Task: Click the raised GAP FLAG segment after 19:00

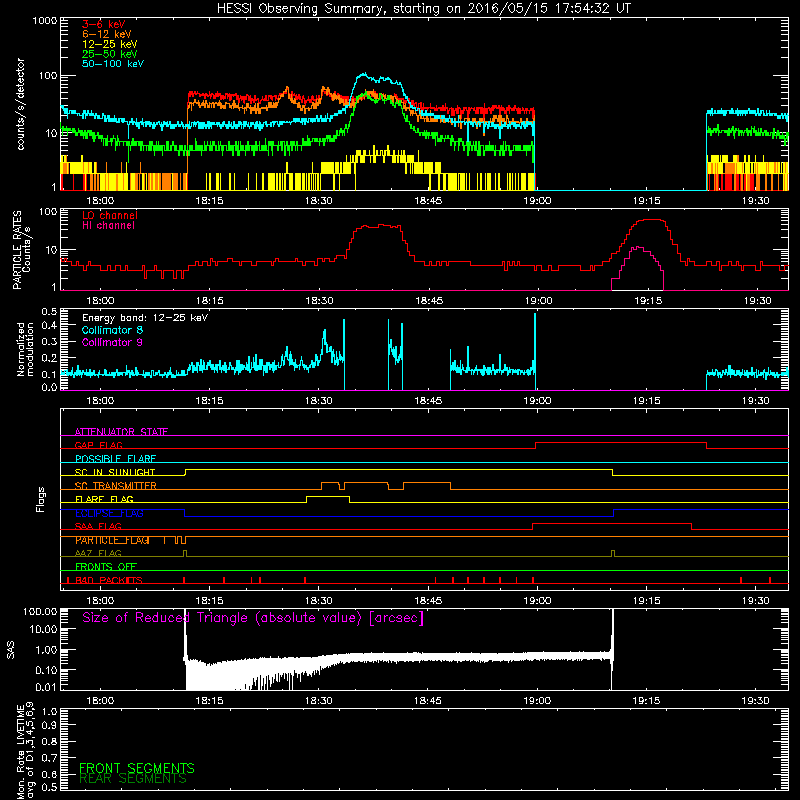Action: click(621, 443)
